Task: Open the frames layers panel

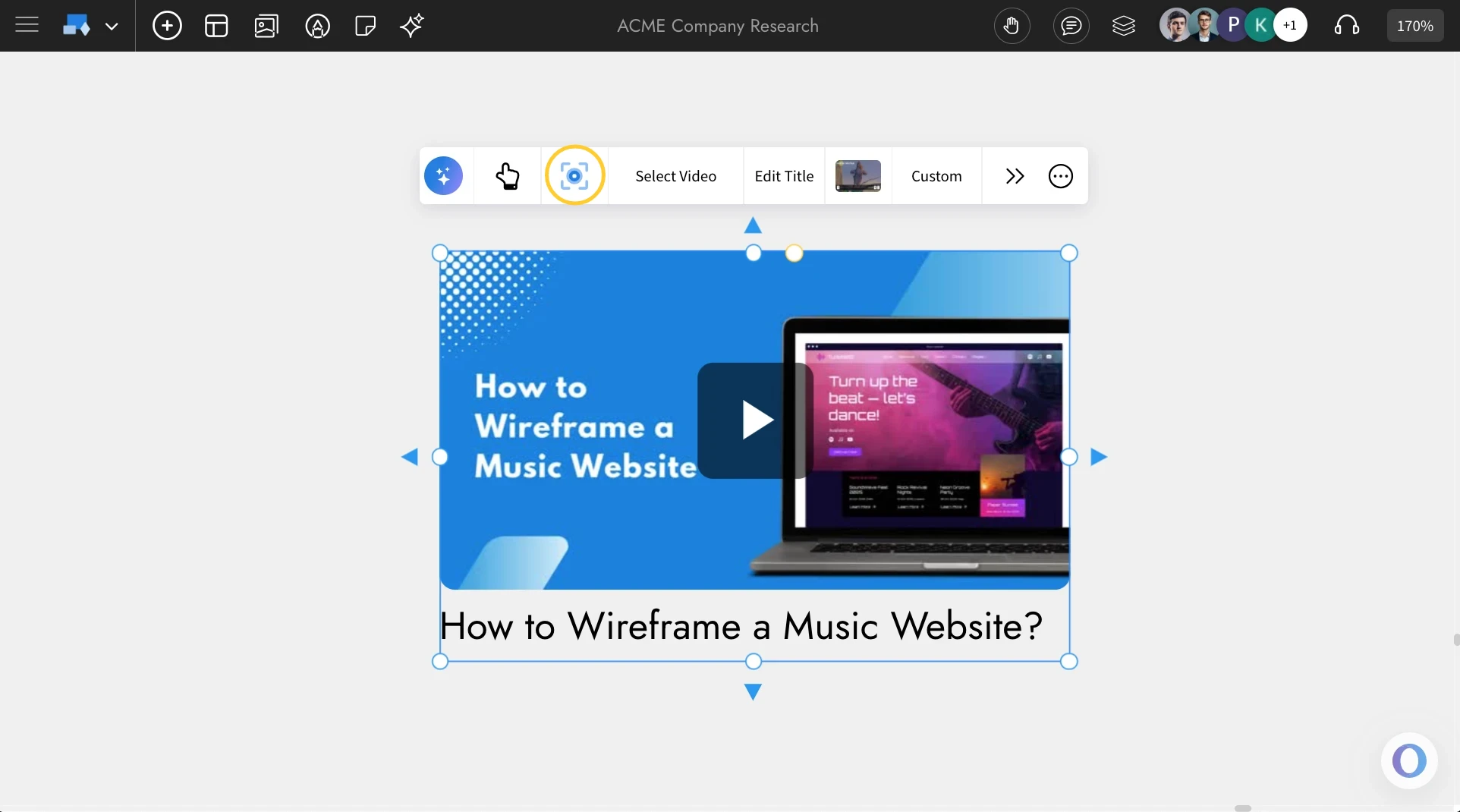Action: (x=1124, y=25)
